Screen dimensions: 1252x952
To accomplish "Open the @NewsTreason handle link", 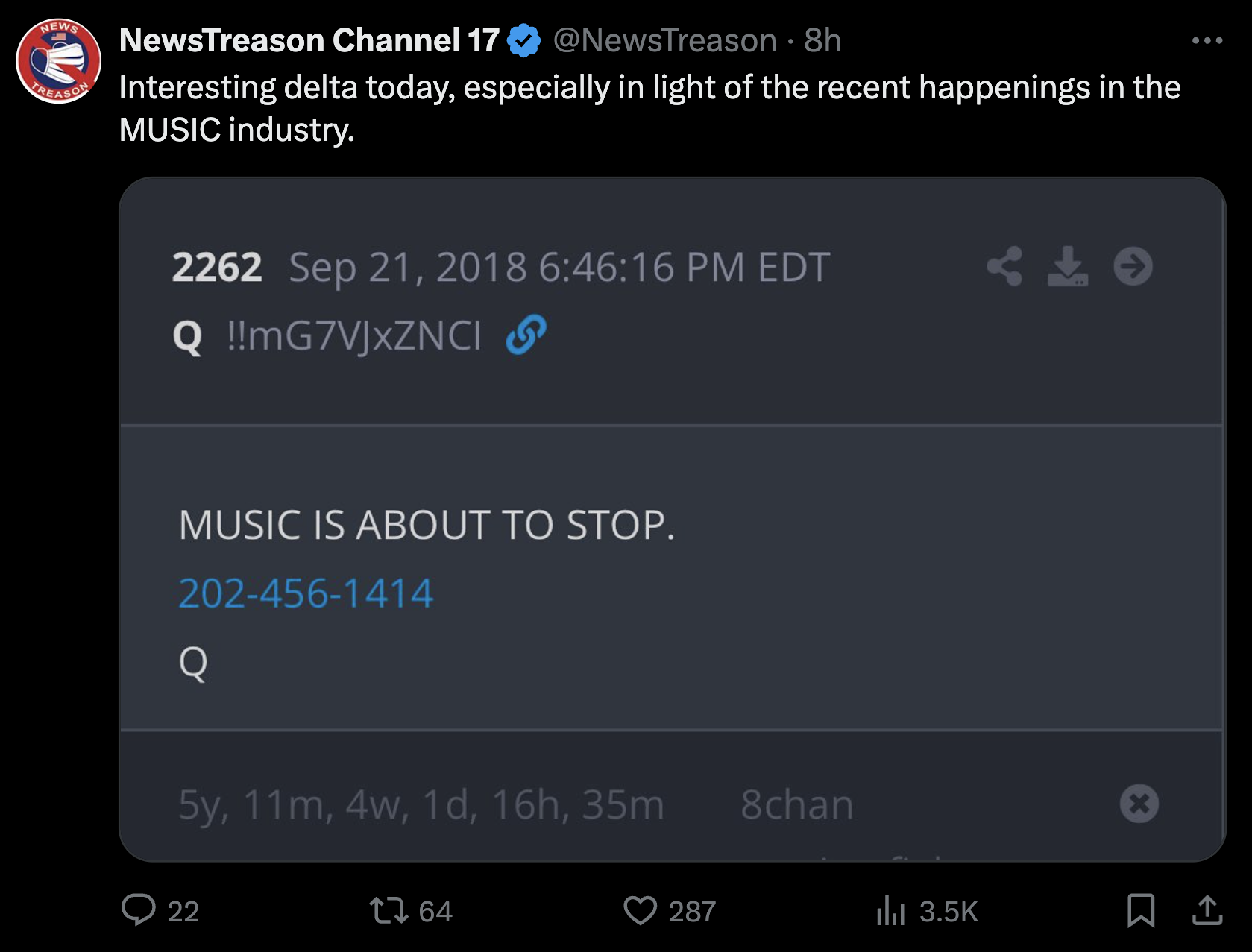I will (665, 40).
